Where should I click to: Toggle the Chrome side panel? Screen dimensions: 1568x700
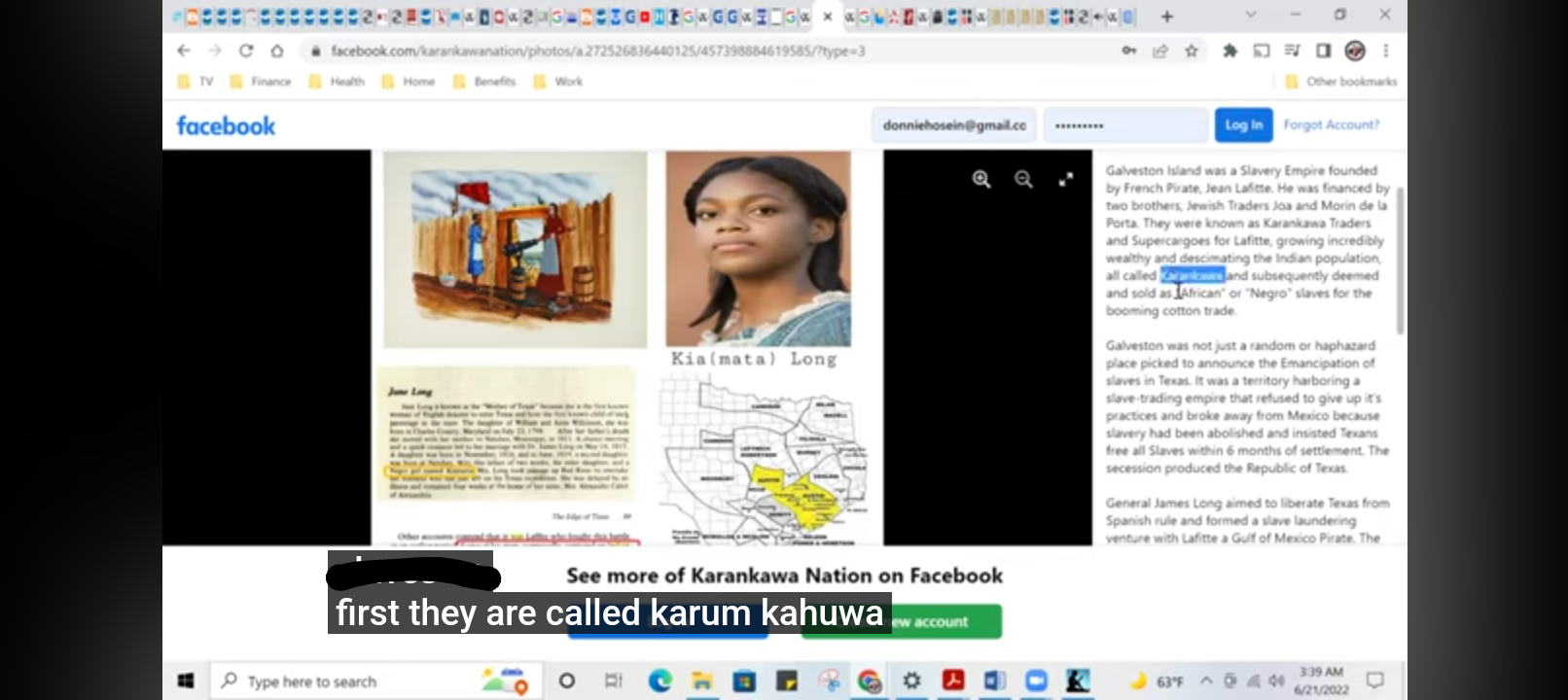point(1324,51)
